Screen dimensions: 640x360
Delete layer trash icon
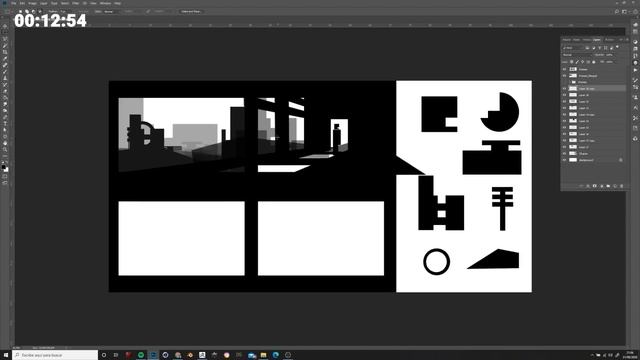(x=622, y=186)
